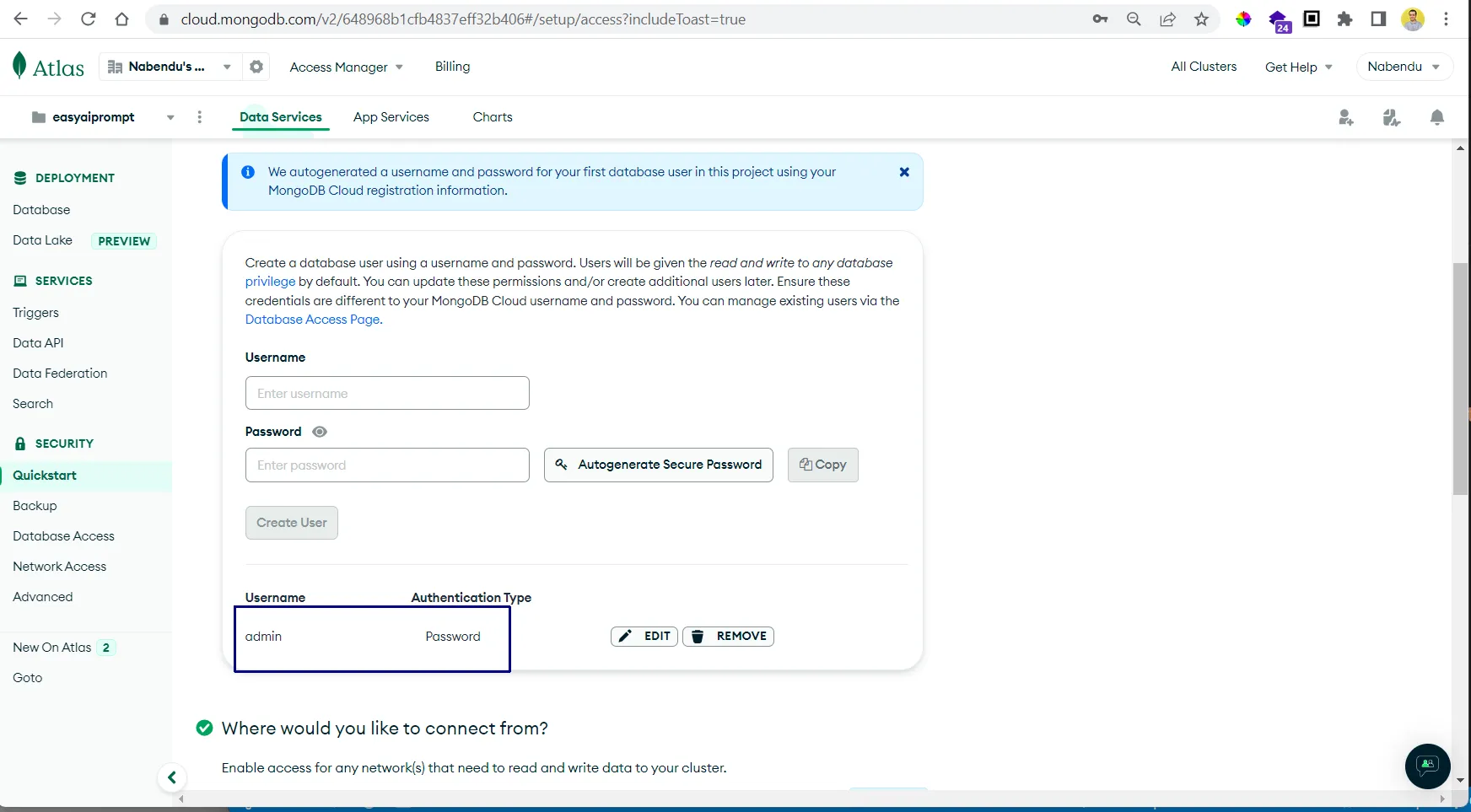Open Nabendu user account dropdown

click(x=1404, y=67)
